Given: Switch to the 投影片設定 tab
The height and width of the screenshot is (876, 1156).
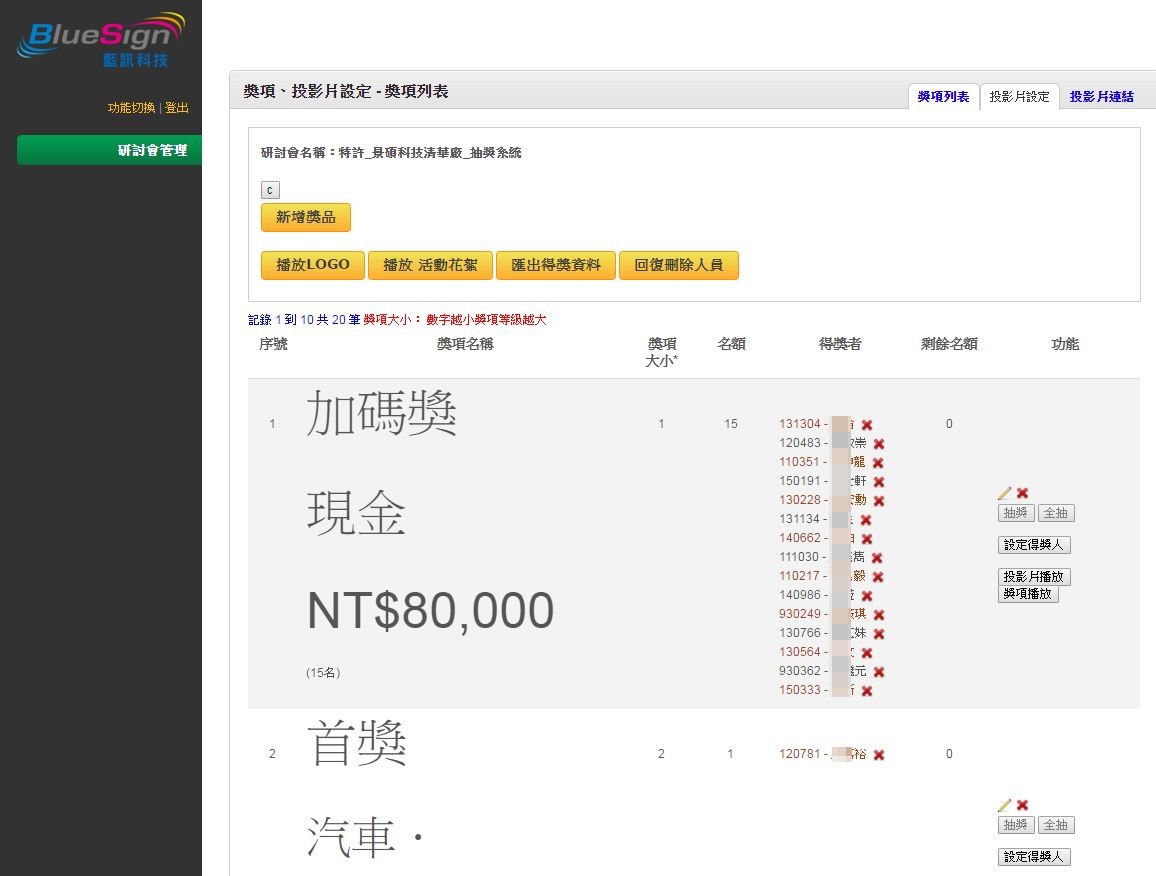Looking at the screenshot, I should pos(1019,97).
